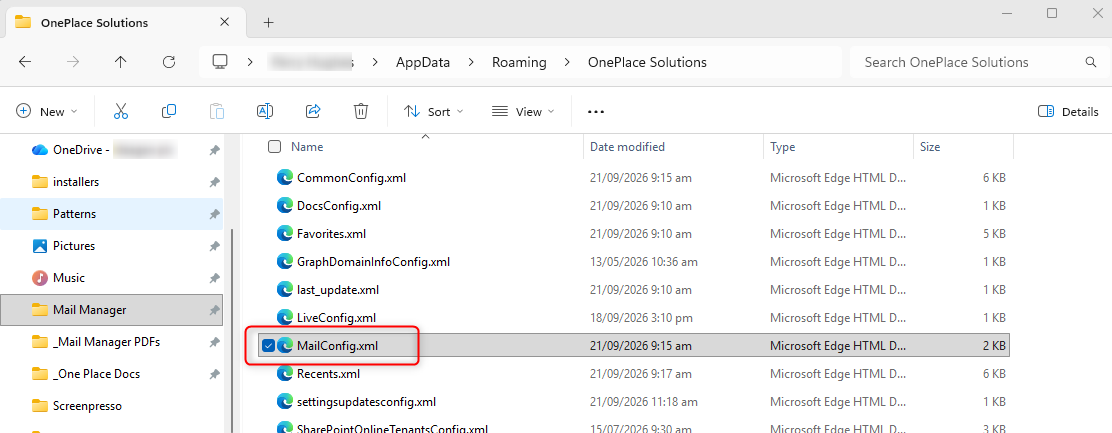Viewport: 1112px width, 433px height.
Task: Expand the chevron before OnePlace Solutions breadcrumb
Action: tap(567, 62)
